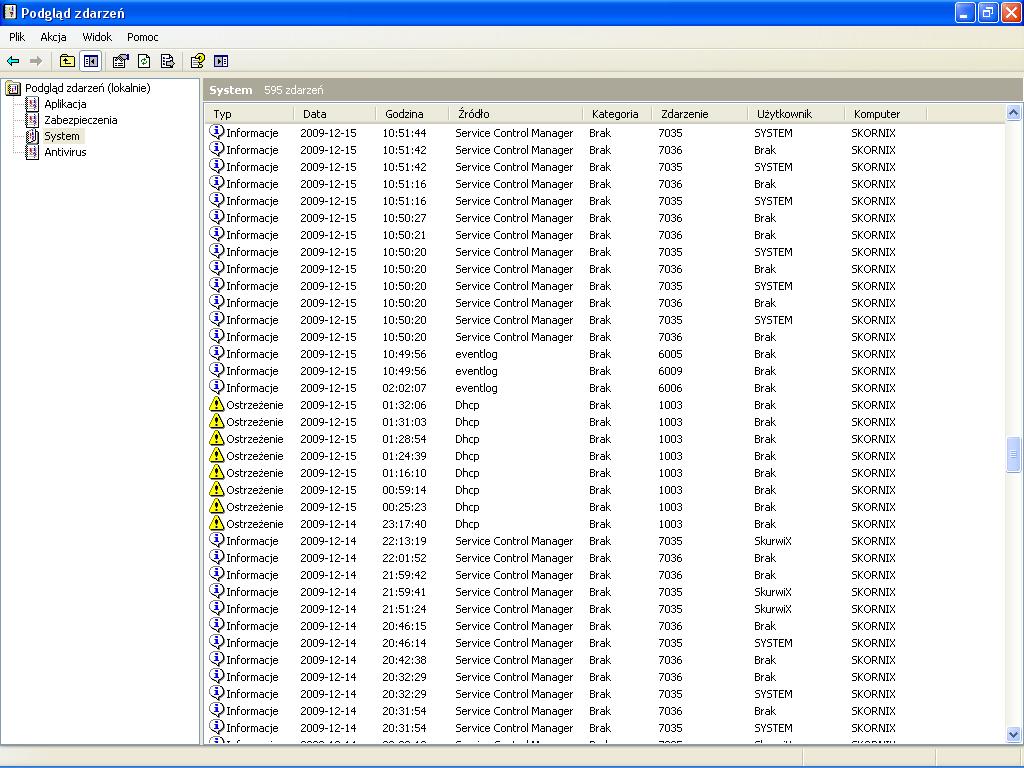Select the System log in tree
The image size is (1024, 768).
click(x=62, y=136)
